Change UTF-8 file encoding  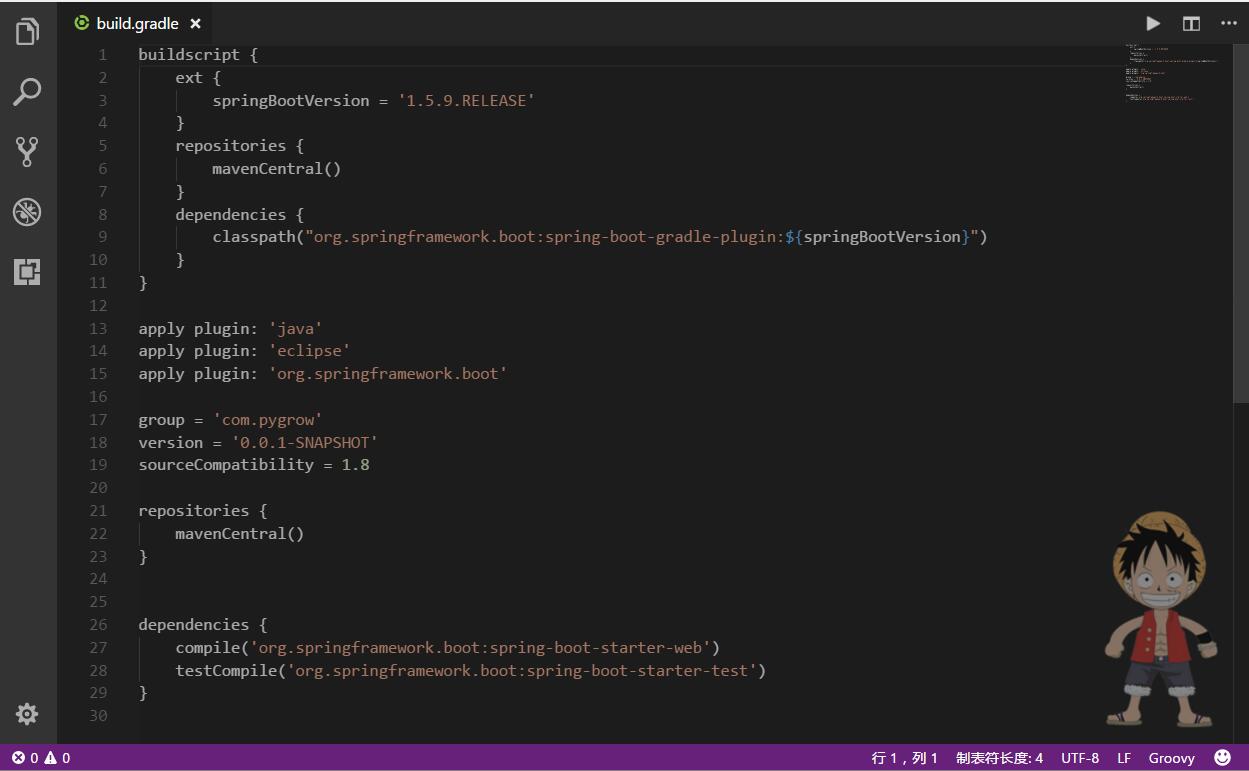coord(1080,758)
